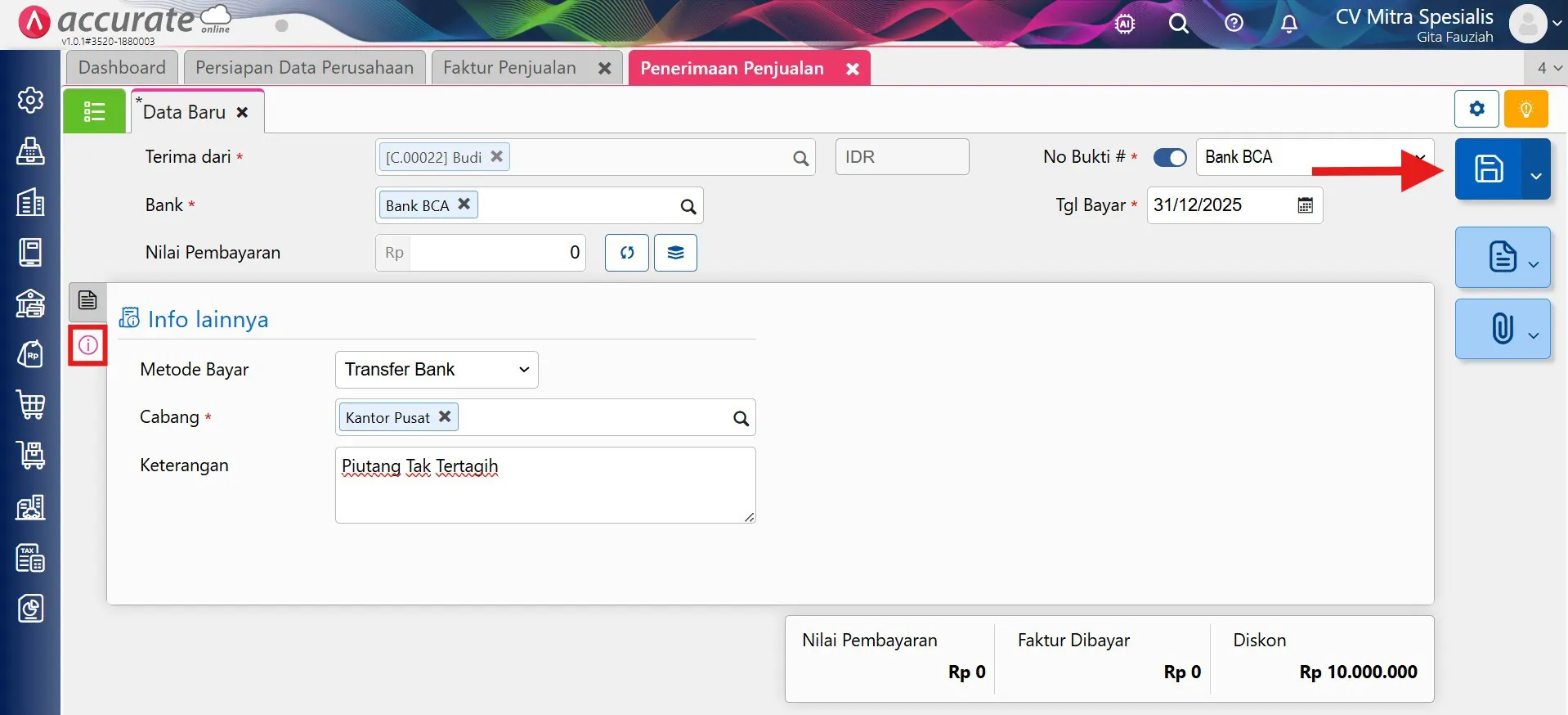Remove the Budi customer tag

point(496,156)
